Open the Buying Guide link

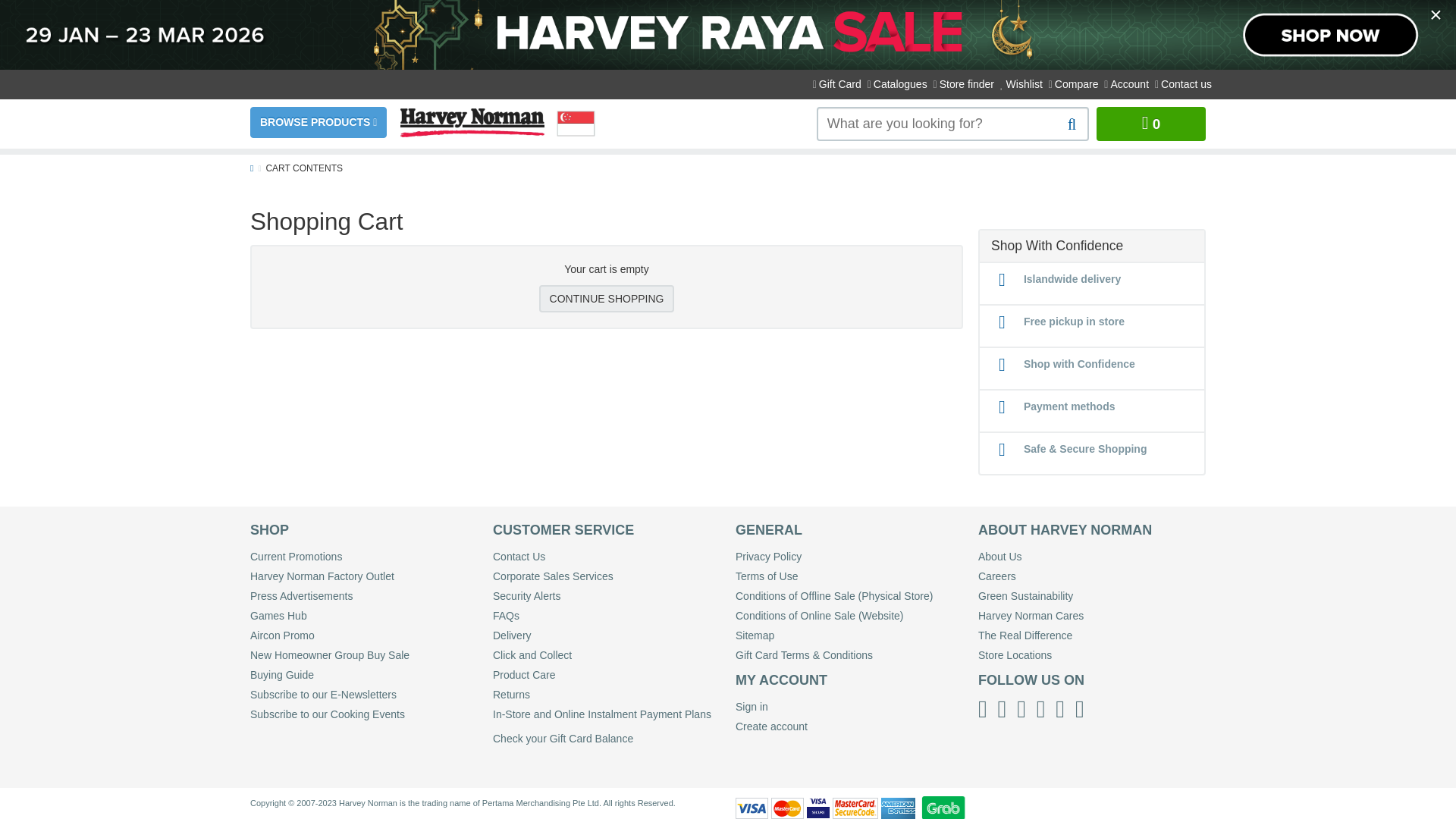[282, 675]
